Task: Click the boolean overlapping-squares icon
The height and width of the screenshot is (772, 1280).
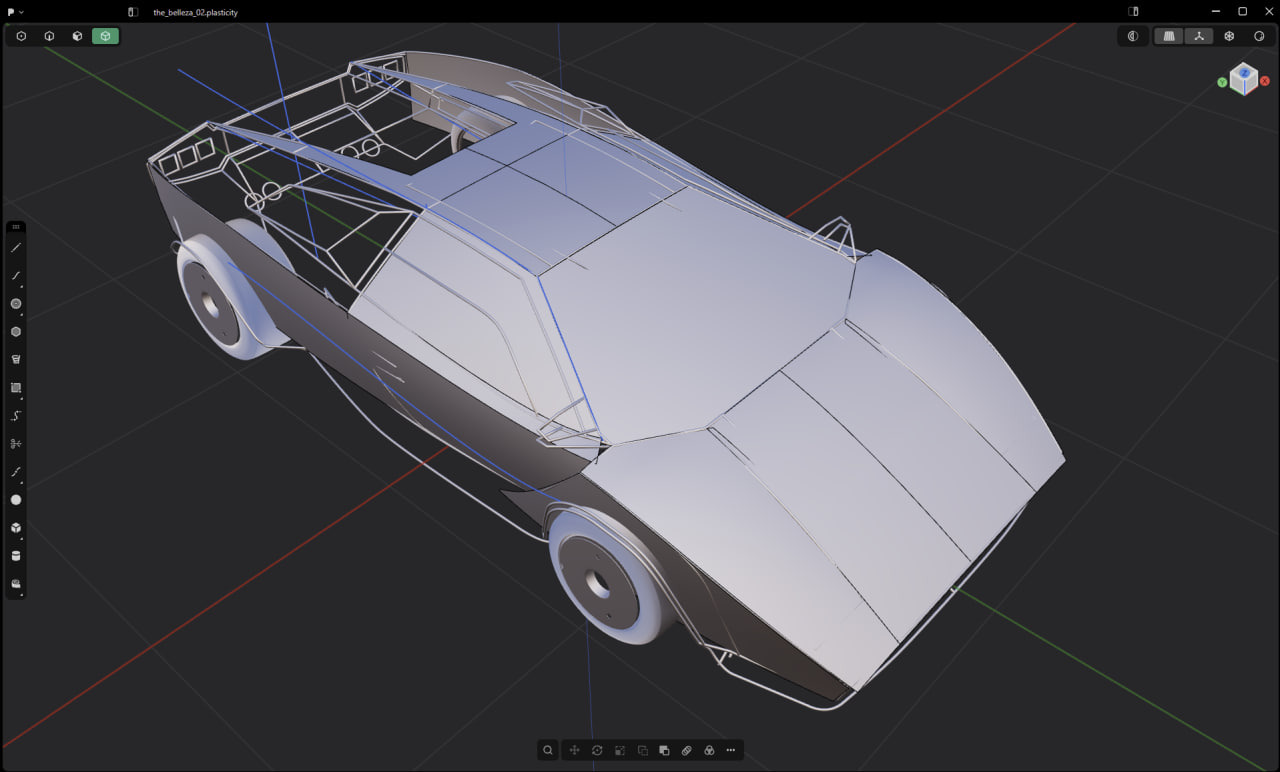Action: 664,750
